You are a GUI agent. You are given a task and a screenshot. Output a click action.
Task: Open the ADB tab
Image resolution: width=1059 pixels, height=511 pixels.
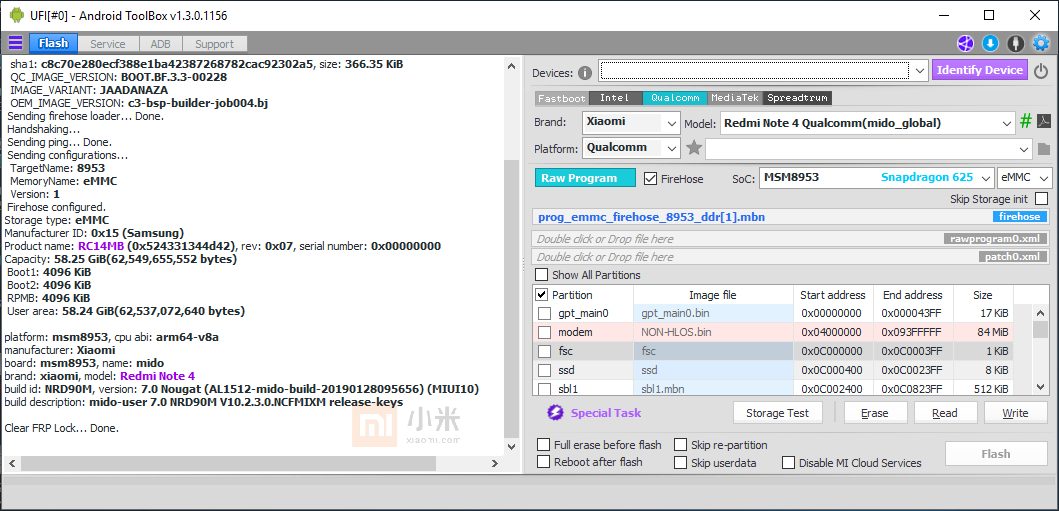pyautogui.click(x=161, y=44)
